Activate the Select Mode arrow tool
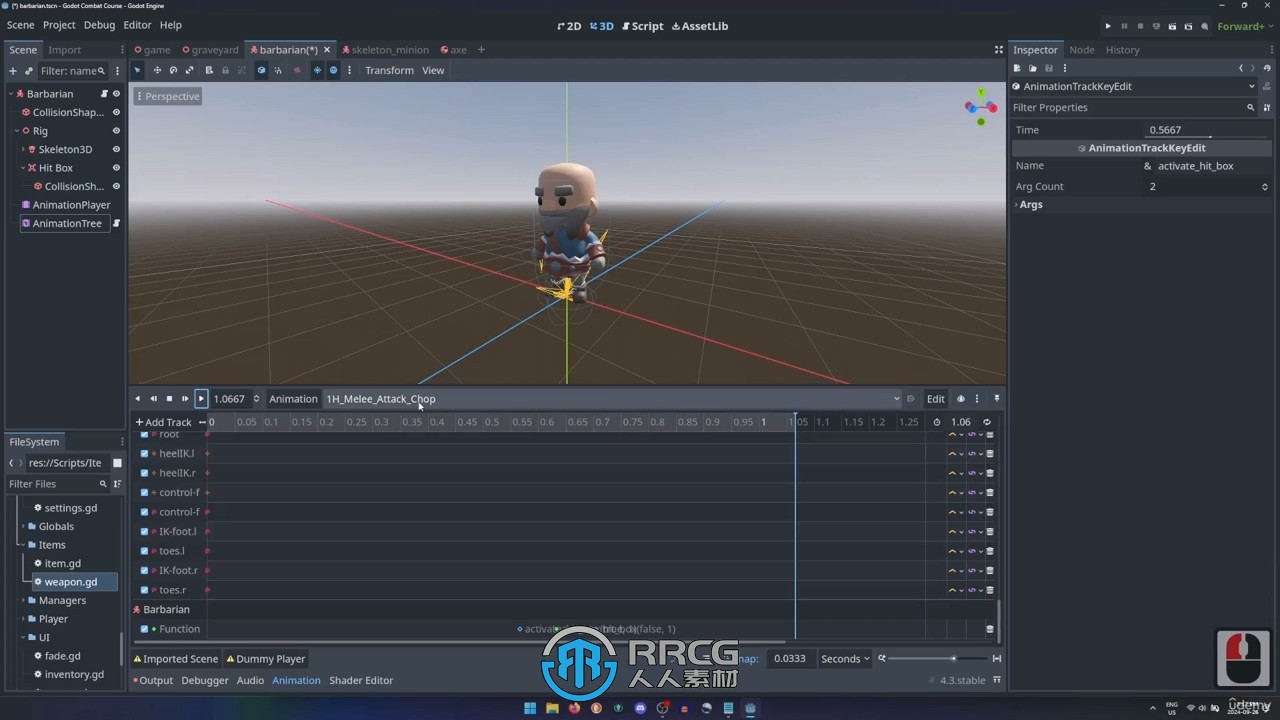 pos(137,70)
